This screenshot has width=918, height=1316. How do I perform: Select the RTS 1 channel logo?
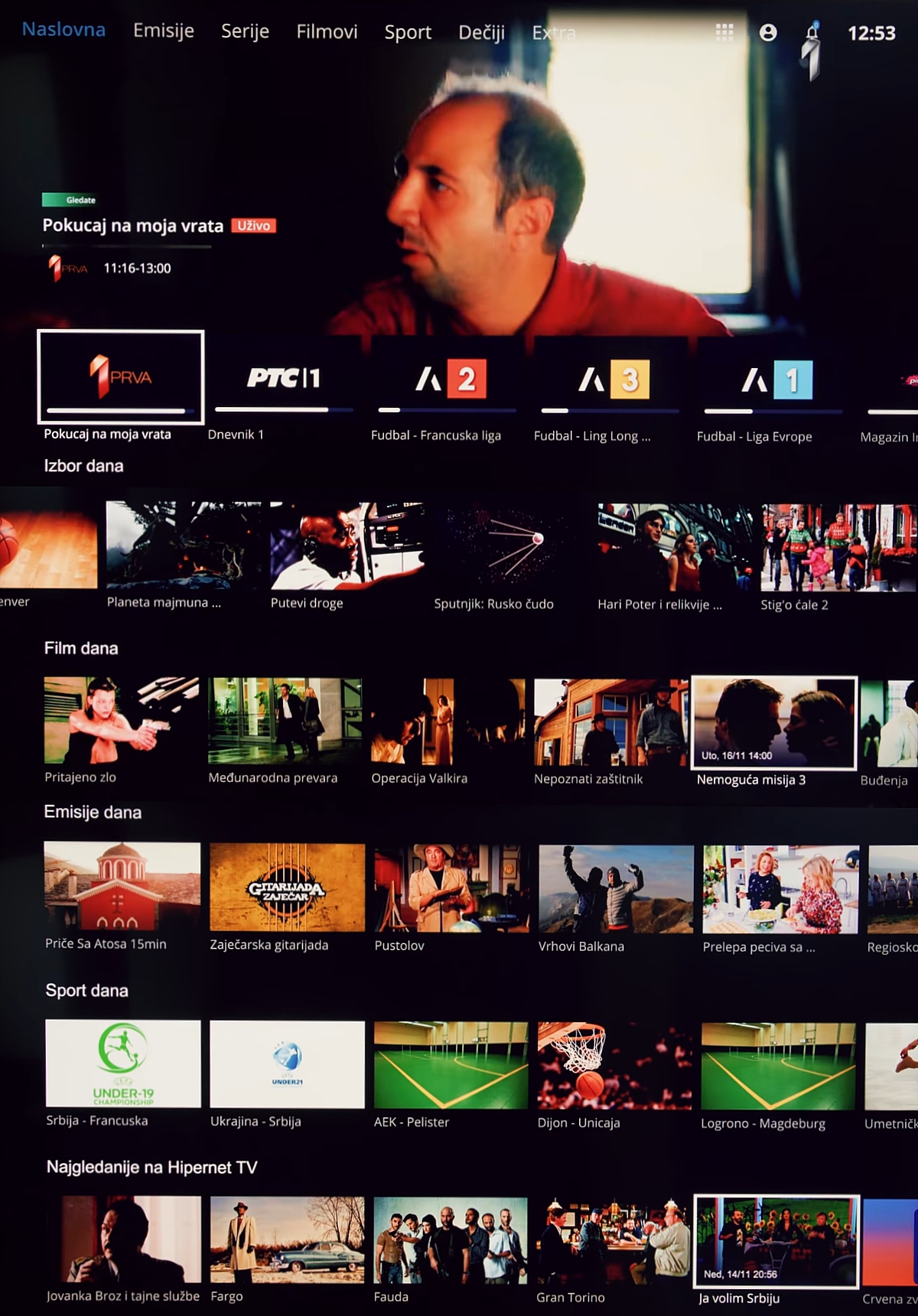tap(284, 377)
